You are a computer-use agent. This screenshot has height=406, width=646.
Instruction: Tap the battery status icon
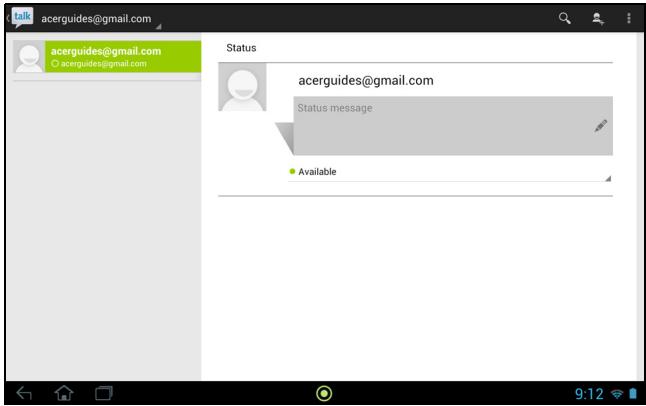click(633, 394)
